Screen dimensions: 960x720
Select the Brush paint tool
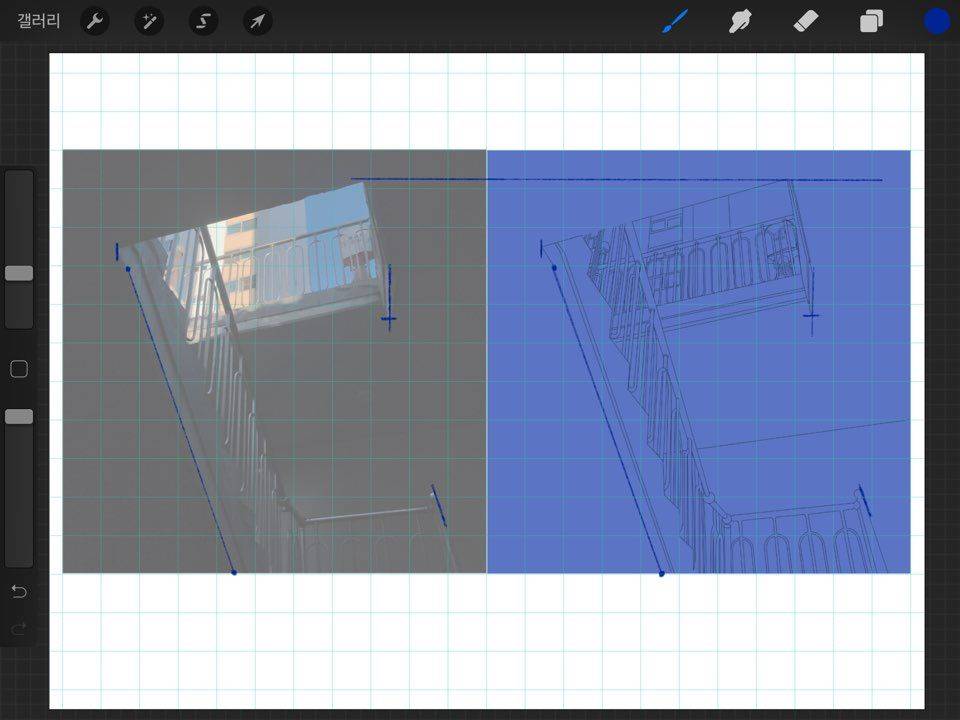coord(675,21)
